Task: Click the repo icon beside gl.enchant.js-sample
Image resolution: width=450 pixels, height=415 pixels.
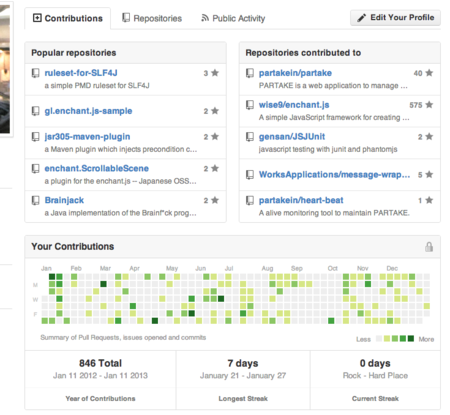Action: (35, 111)
